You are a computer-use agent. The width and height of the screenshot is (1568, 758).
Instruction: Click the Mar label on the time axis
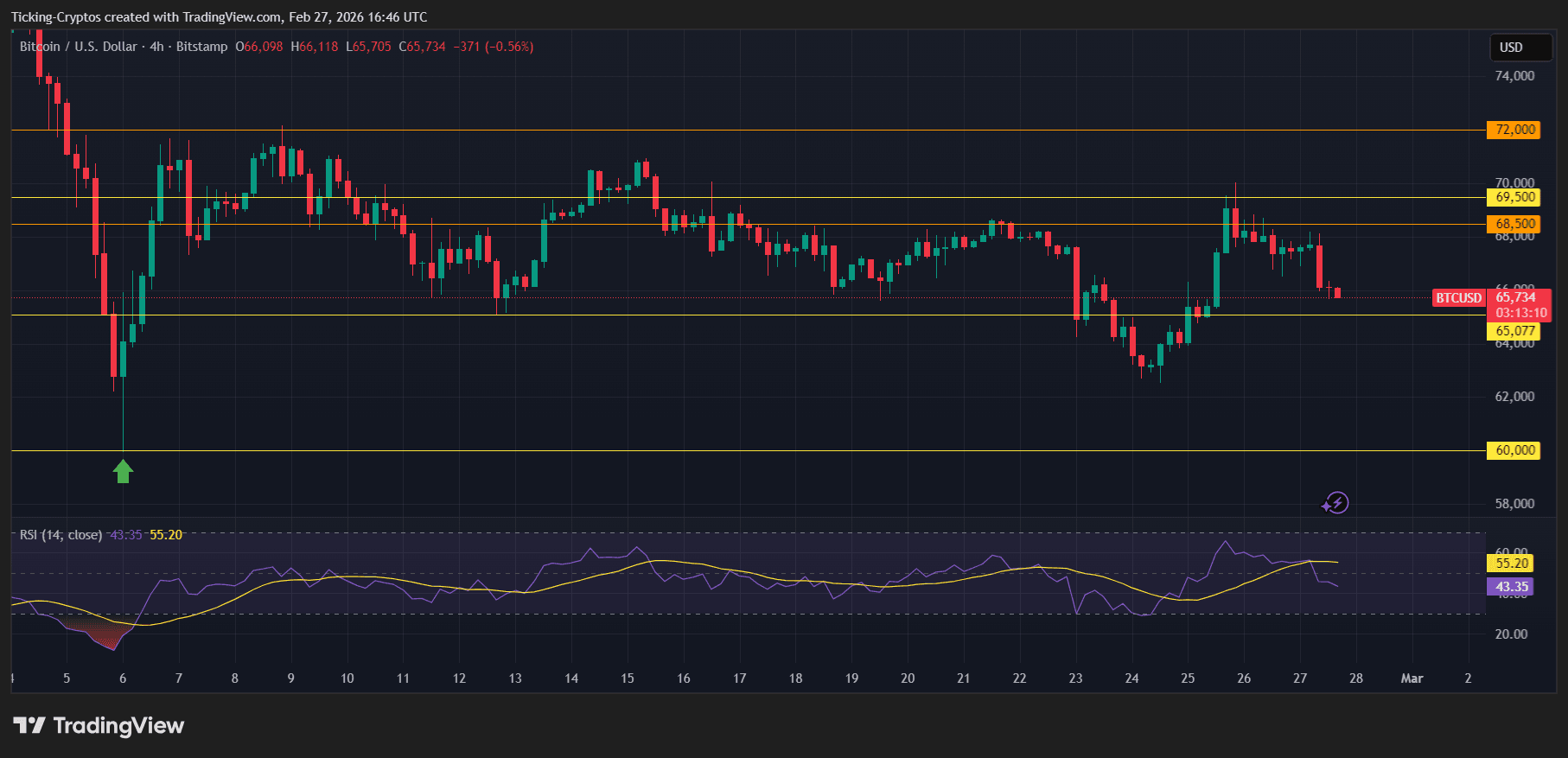tap(1412, 678)
